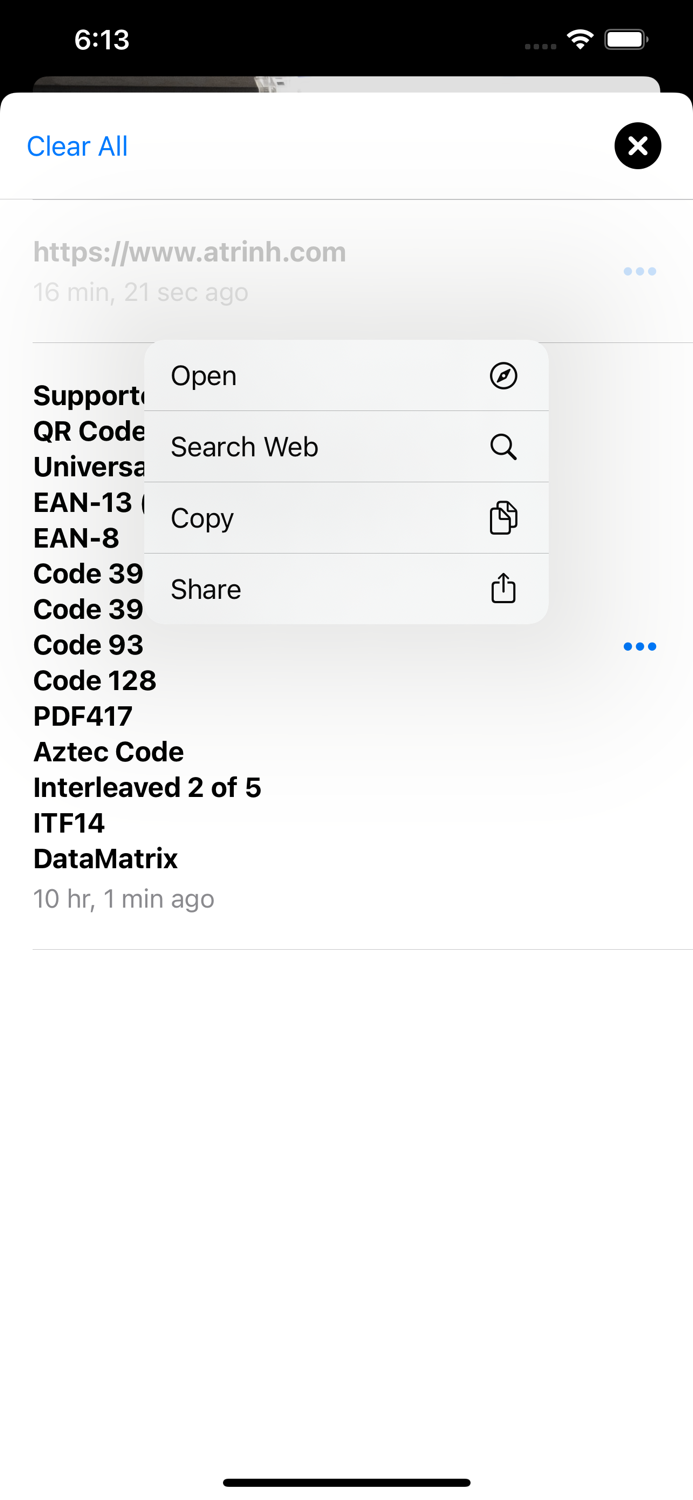
Task: Tap the compass icon beside Open
Action: click(504, 376)
